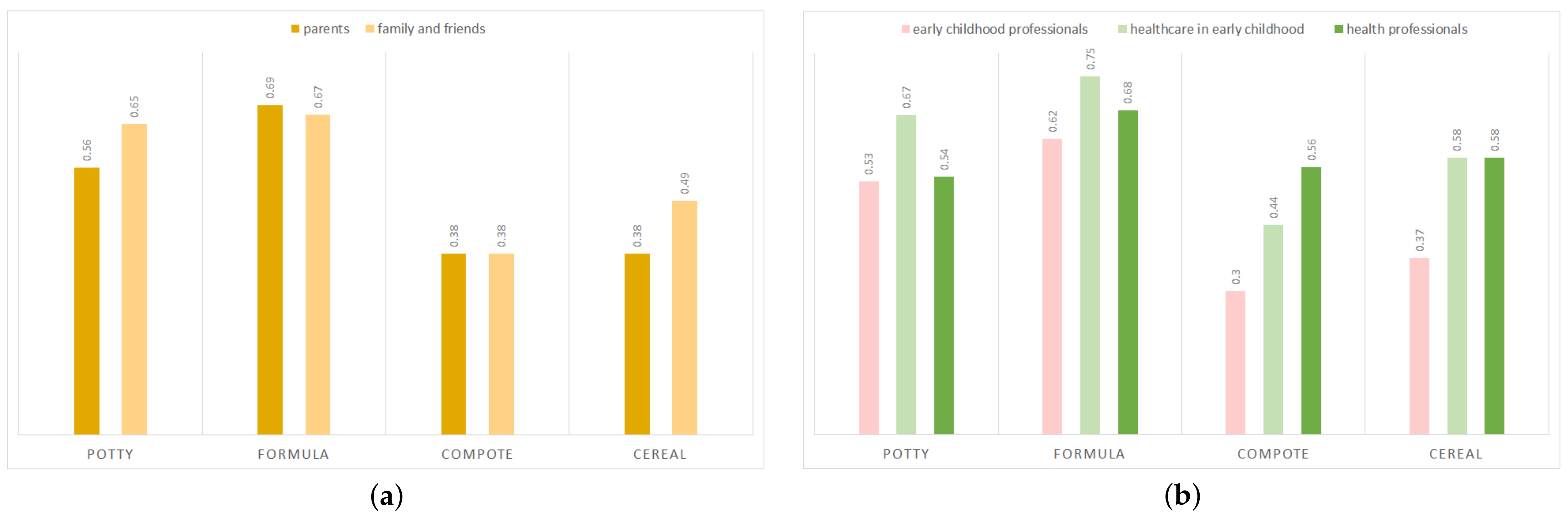Select the parents legend label text
The height and width of the screenshot is (525, 1568).
click(326, 29)
